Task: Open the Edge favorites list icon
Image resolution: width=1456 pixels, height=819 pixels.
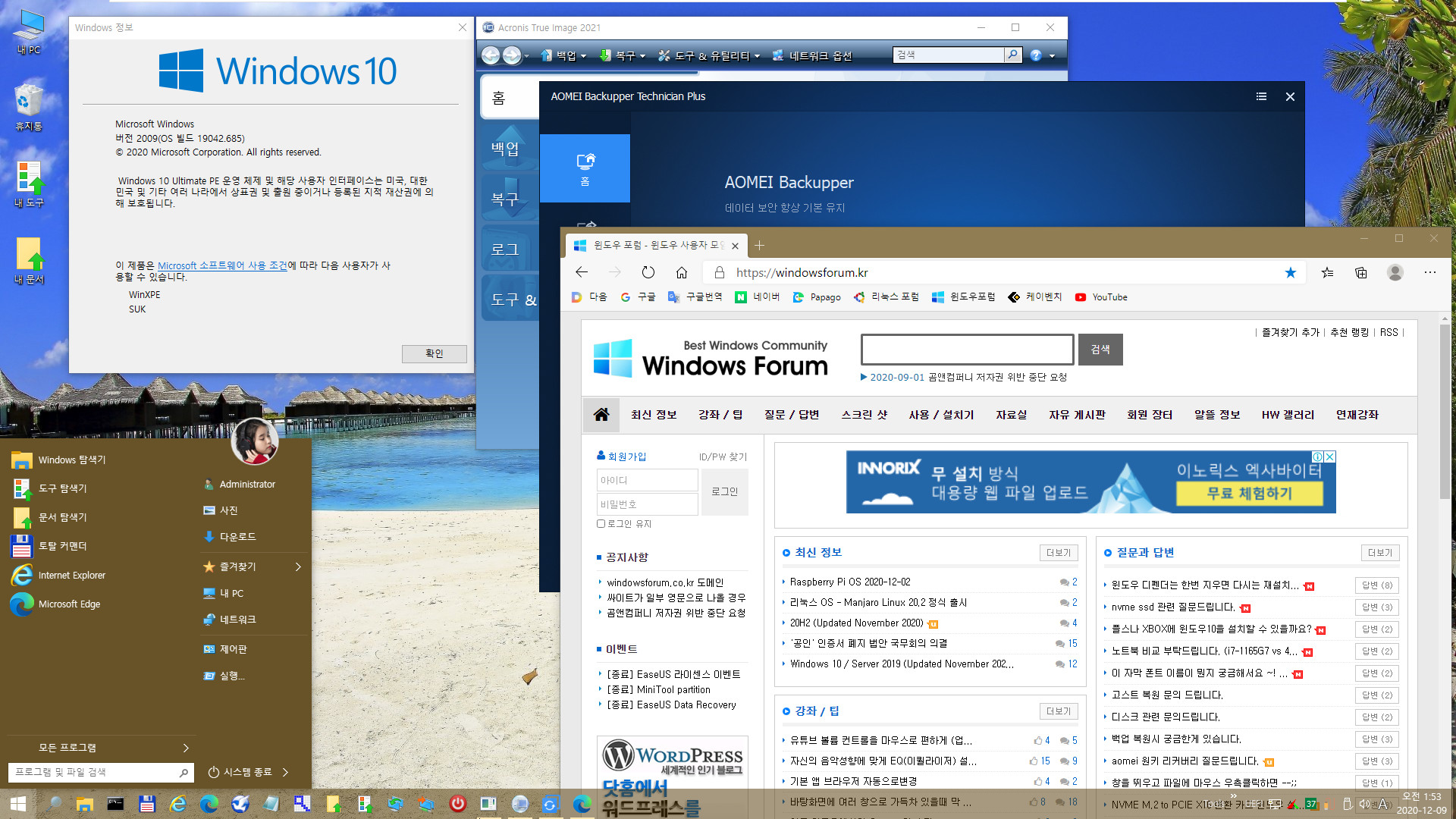Action: tap(1327, 272)
